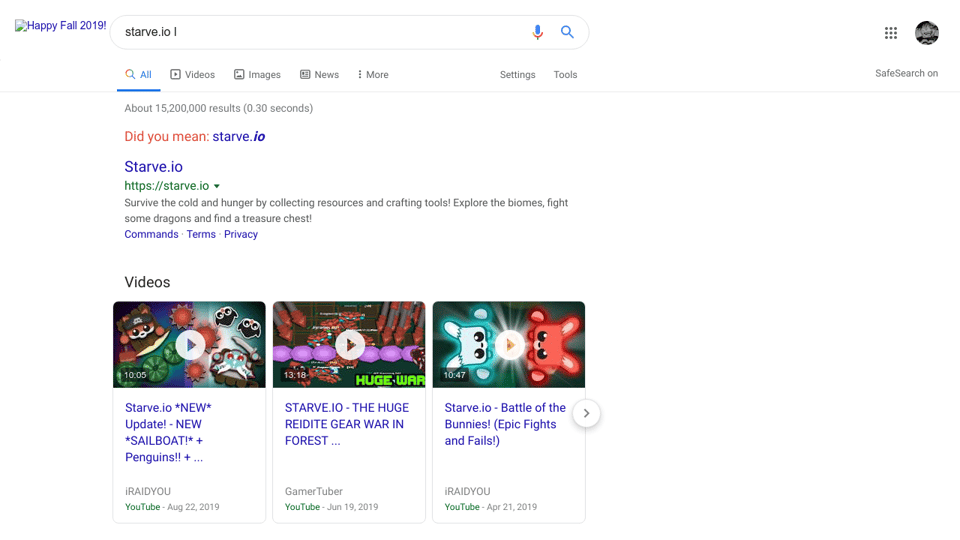Open the Google apps grid
The width and height of the screenshot is (960, 540).
pos(890,33)
